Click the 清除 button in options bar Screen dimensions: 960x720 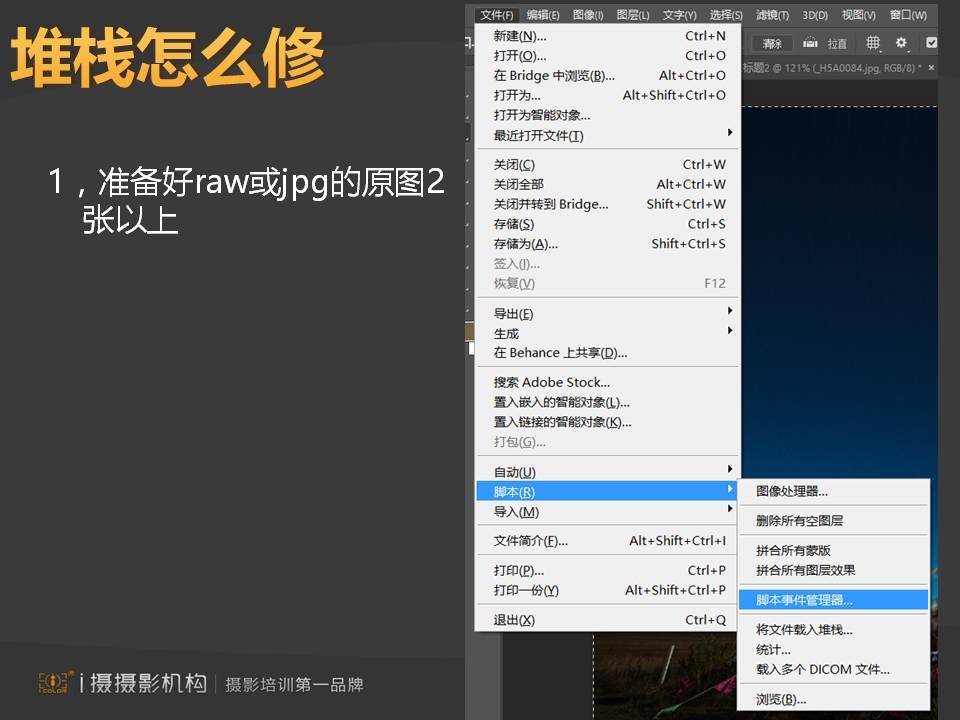(772, 43)
